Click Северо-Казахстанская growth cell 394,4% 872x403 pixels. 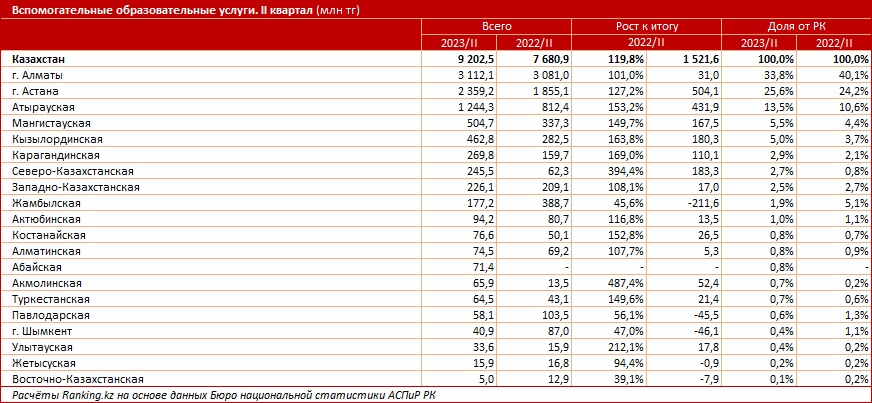[625, 171]
